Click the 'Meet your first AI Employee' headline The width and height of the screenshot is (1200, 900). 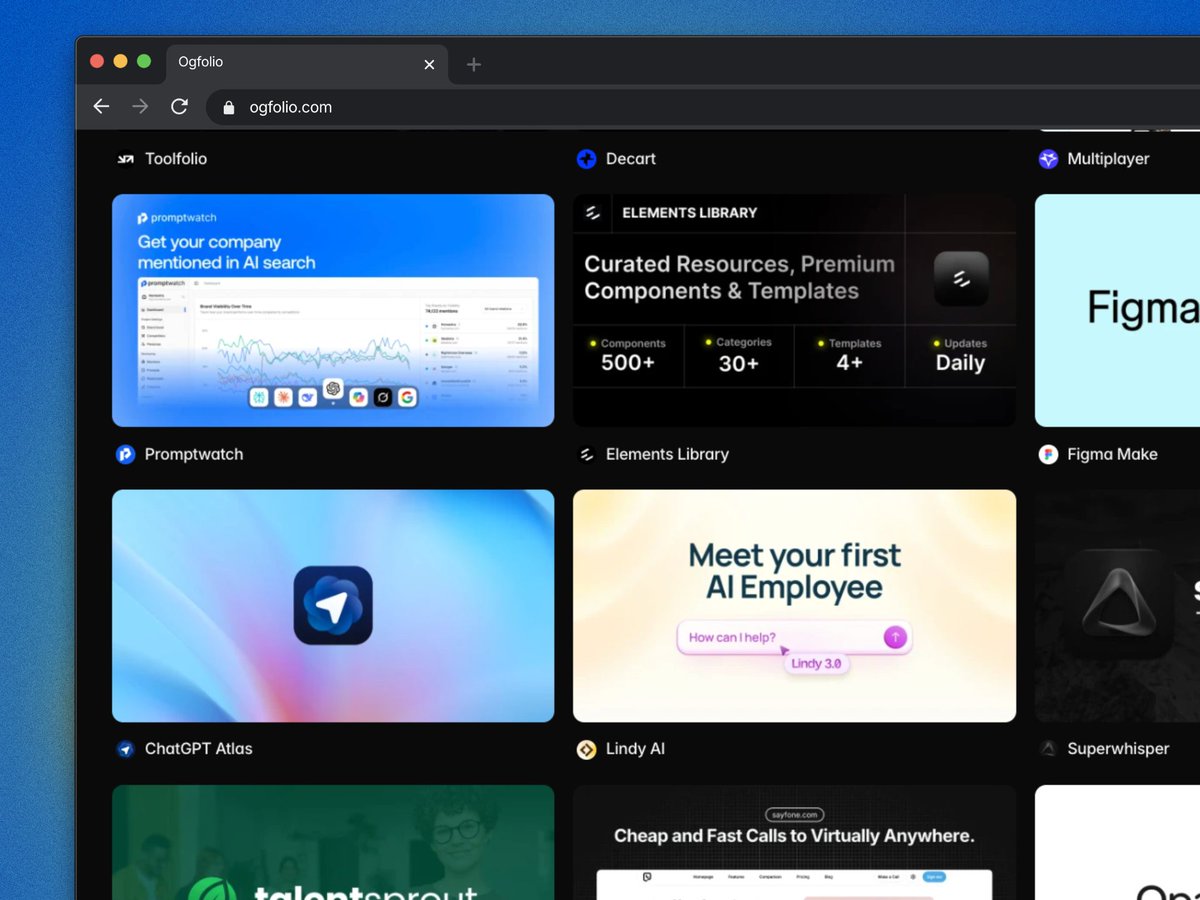795,571
